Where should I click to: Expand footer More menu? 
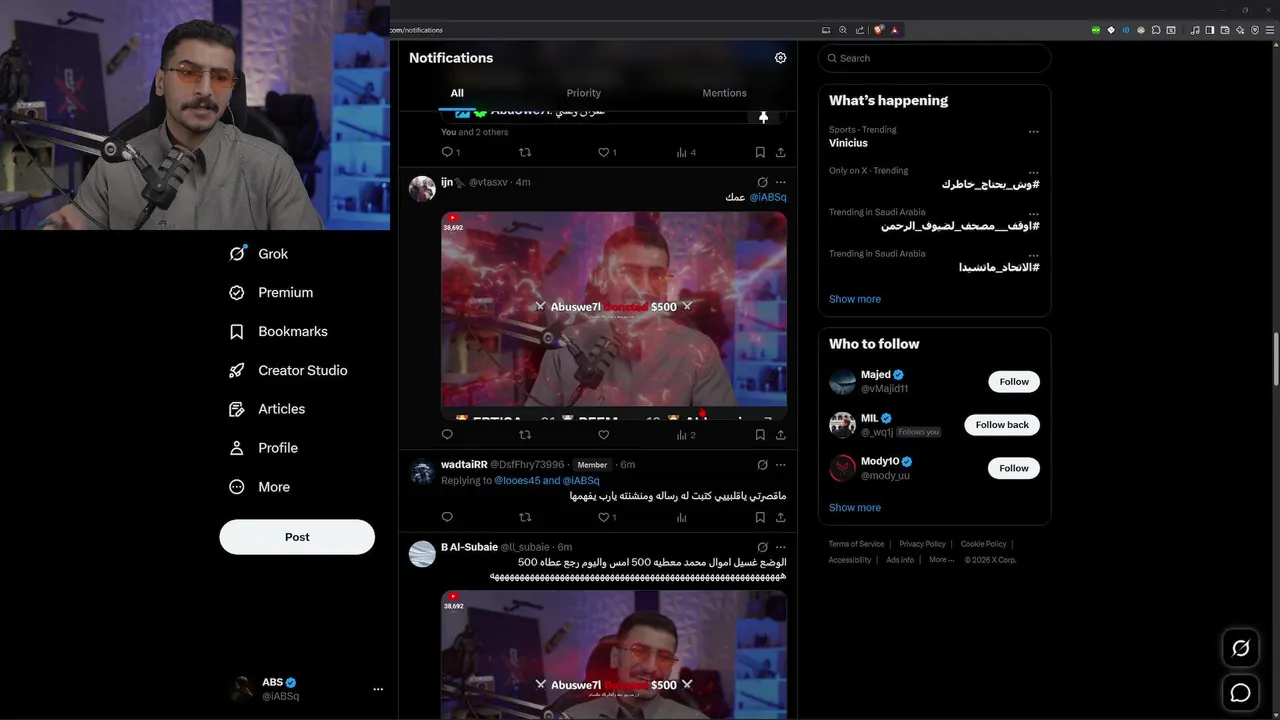coord(941,560)
